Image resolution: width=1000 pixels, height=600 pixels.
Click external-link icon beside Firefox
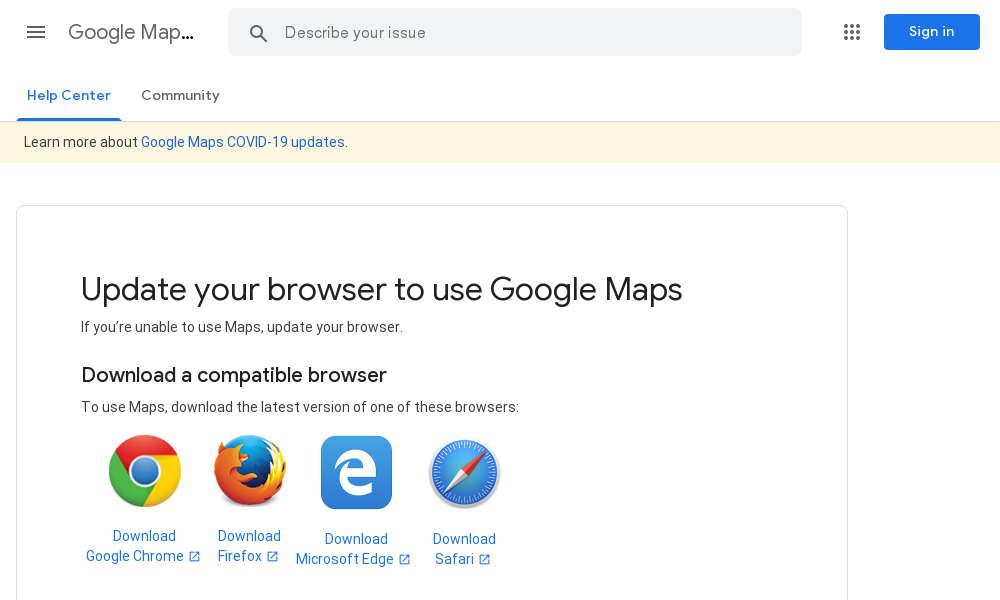point(273,557)
